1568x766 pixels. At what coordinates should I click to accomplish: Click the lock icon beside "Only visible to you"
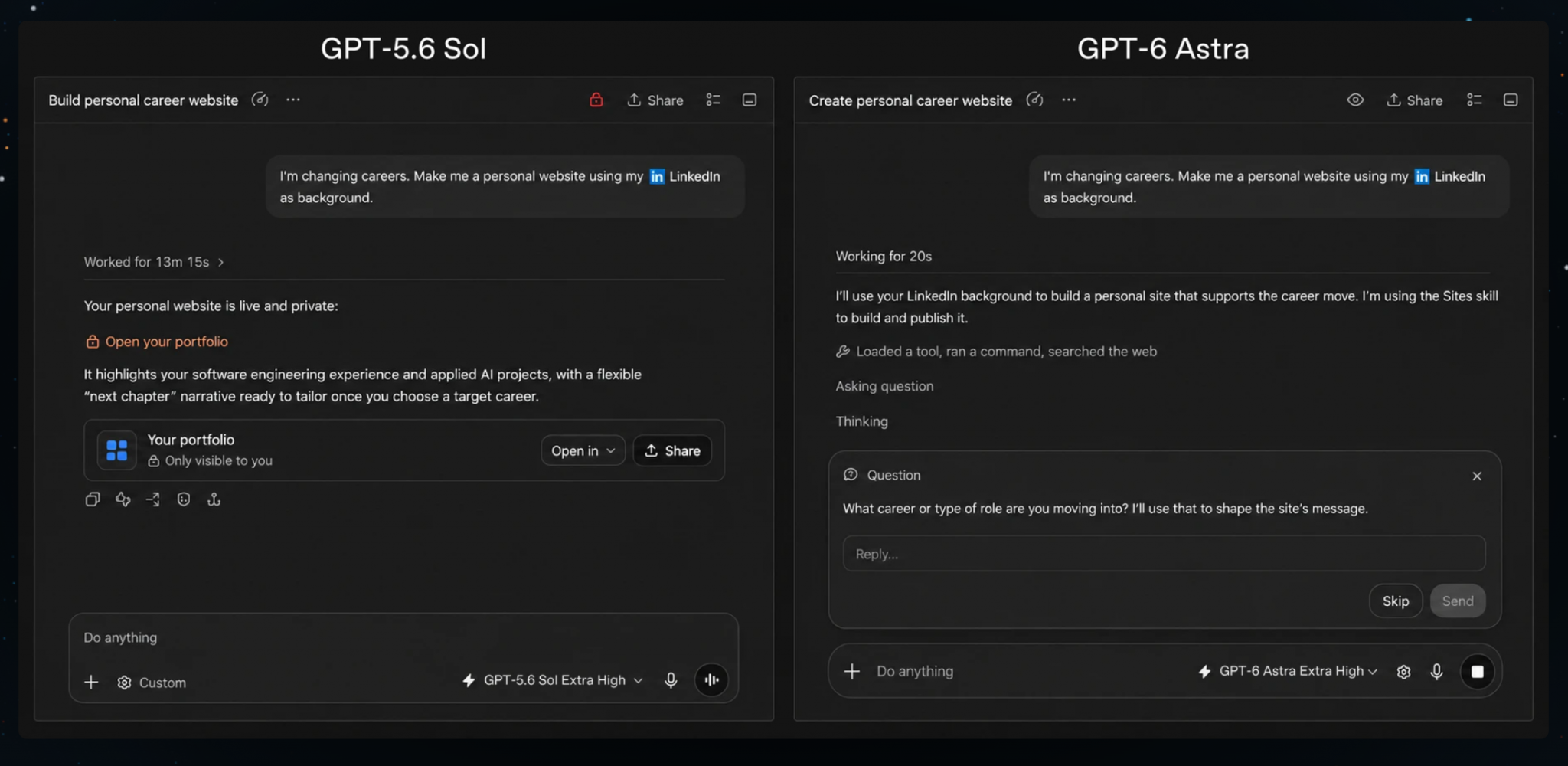point(154,460)
